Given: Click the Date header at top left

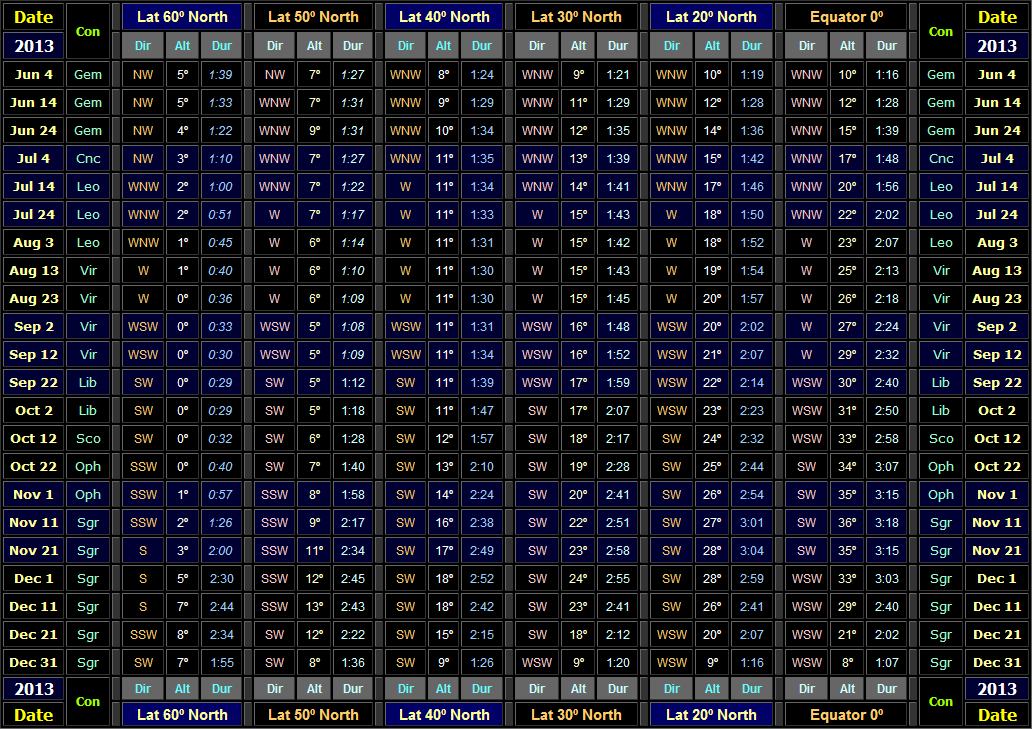Looking at the screenshot, I should pos(33,16).
